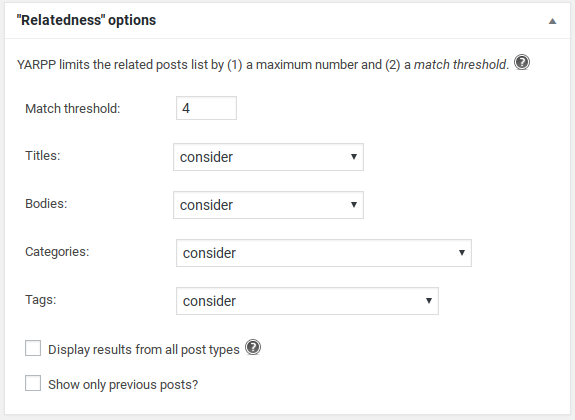Click the 'Match threshold:' field label
The width and height of the screenshot is (575, 420).
(73, 109)
